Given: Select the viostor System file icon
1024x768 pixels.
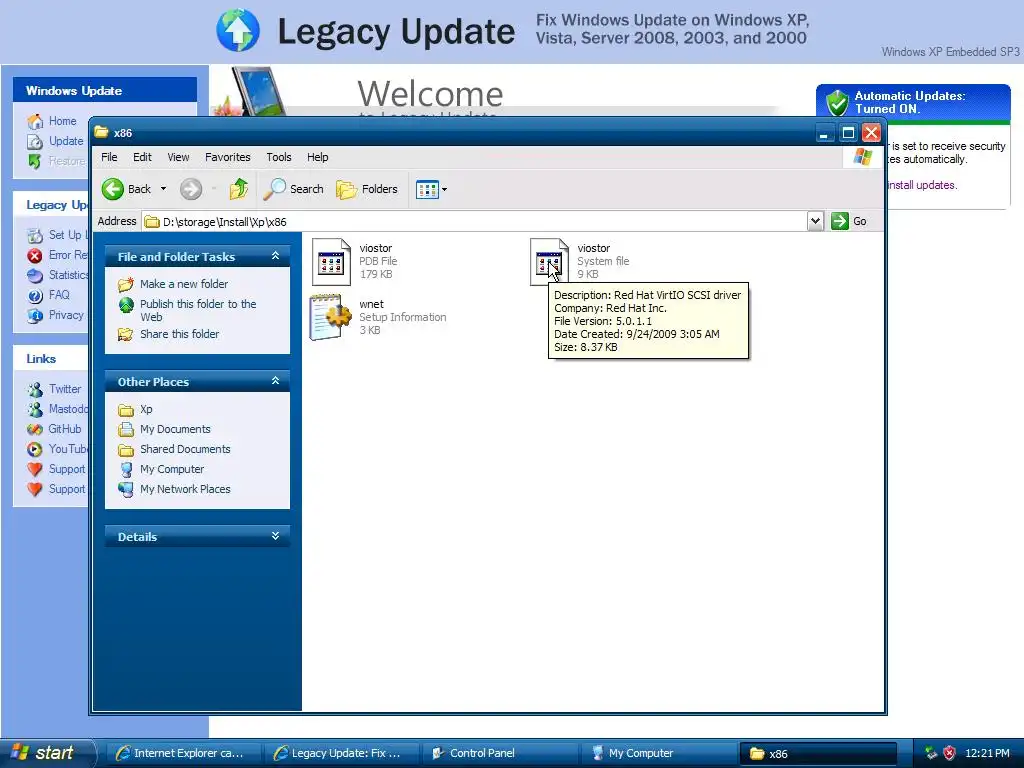Looking at the screenshot, I should 549,262.
